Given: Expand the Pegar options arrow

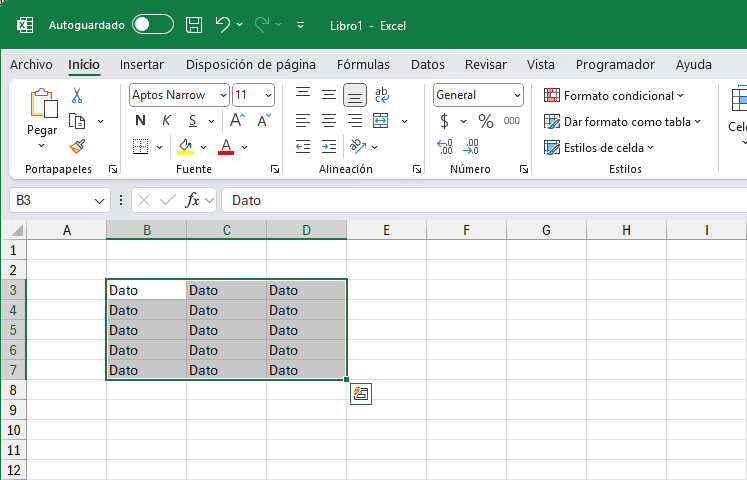Looking at the screenshot, I should [41, 145].
